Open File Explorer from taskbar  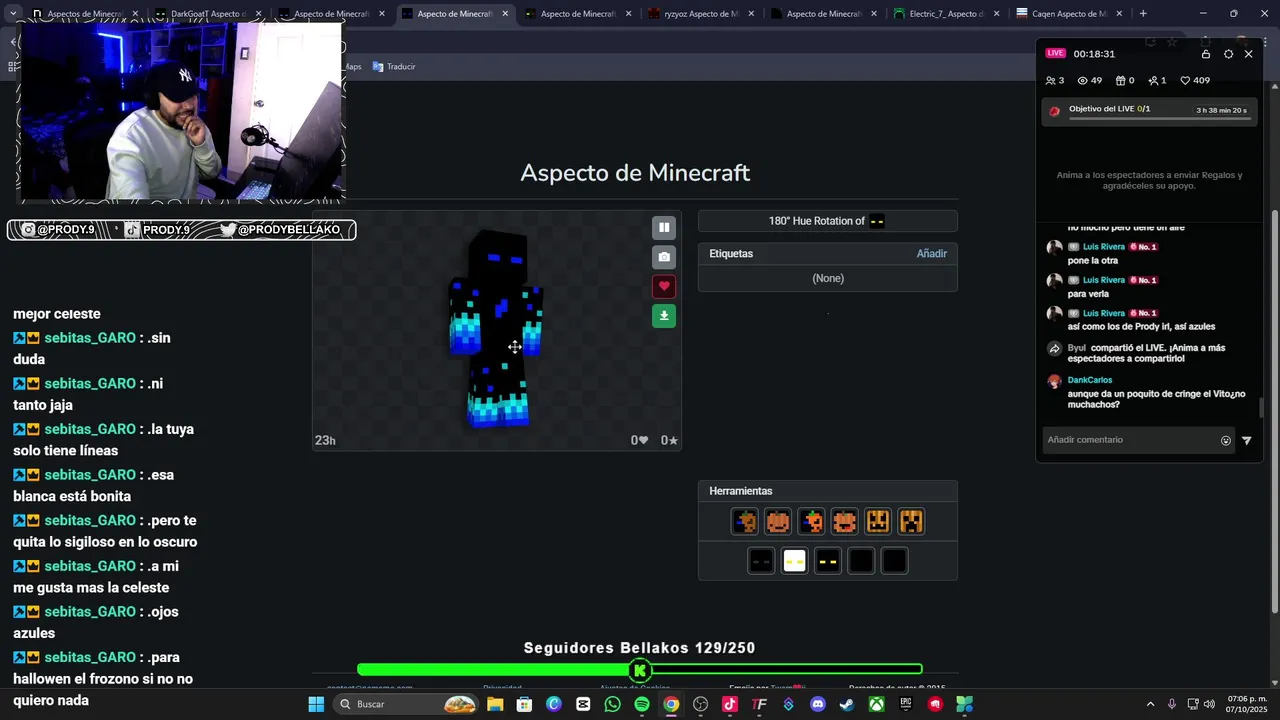tap(495, 704)
